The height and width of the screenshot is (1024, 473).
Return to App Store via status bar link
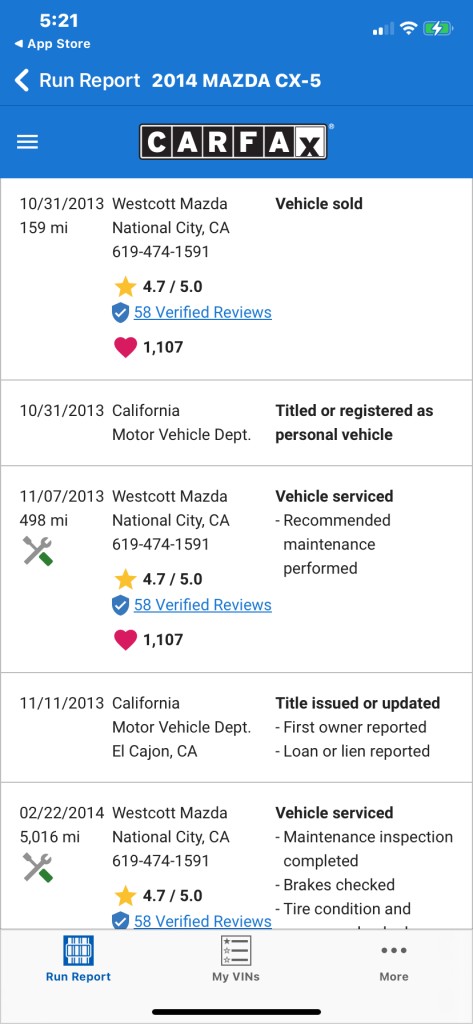(x=52, y=44)
